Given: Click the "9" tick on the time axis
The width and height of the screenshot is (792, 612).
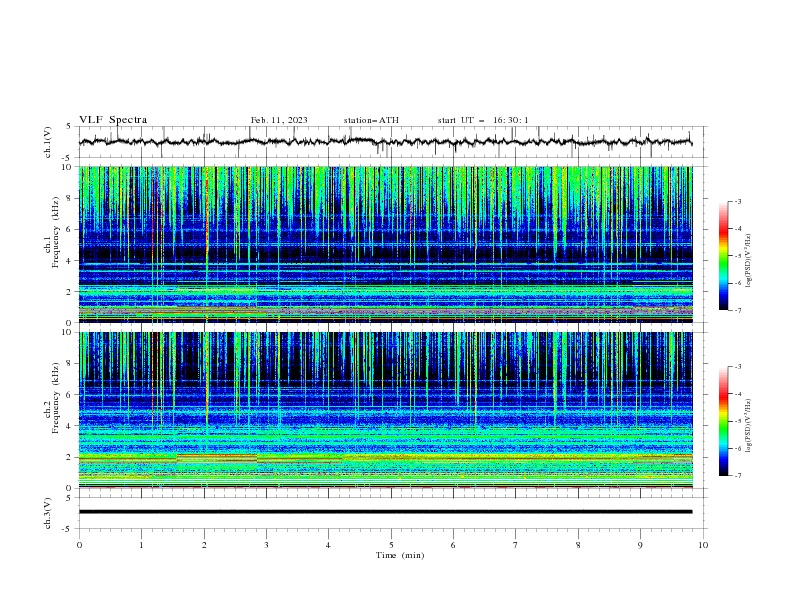Looking at the screenshot, I should pyautogui.click(x=640, y=545).
